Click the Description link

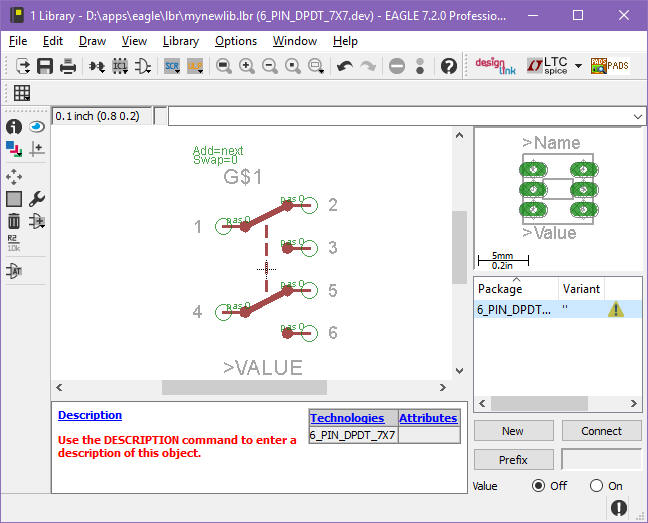tap(90, 415)
